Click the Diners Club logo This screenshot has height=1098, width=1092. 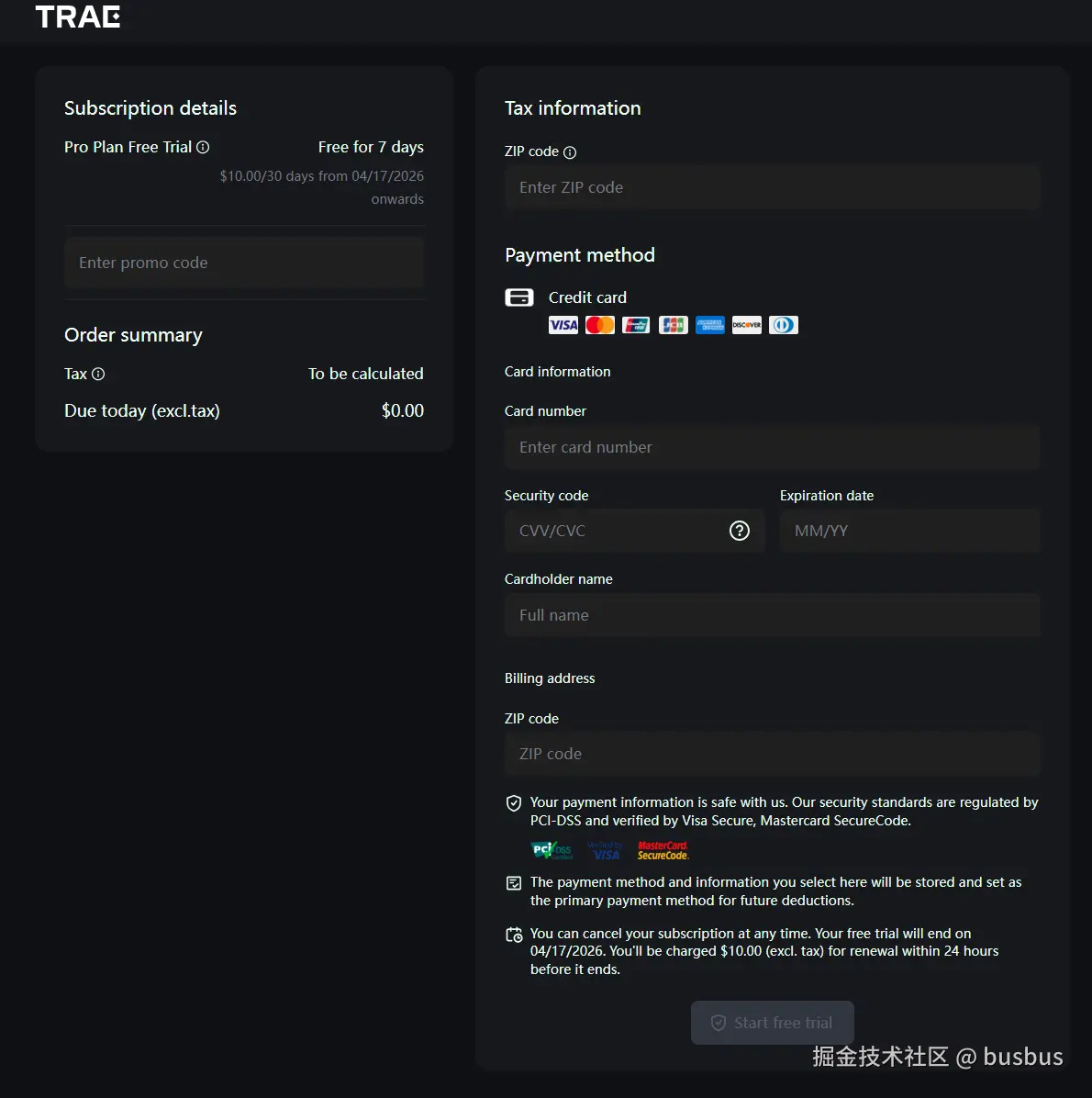click(x=784, y=325)
